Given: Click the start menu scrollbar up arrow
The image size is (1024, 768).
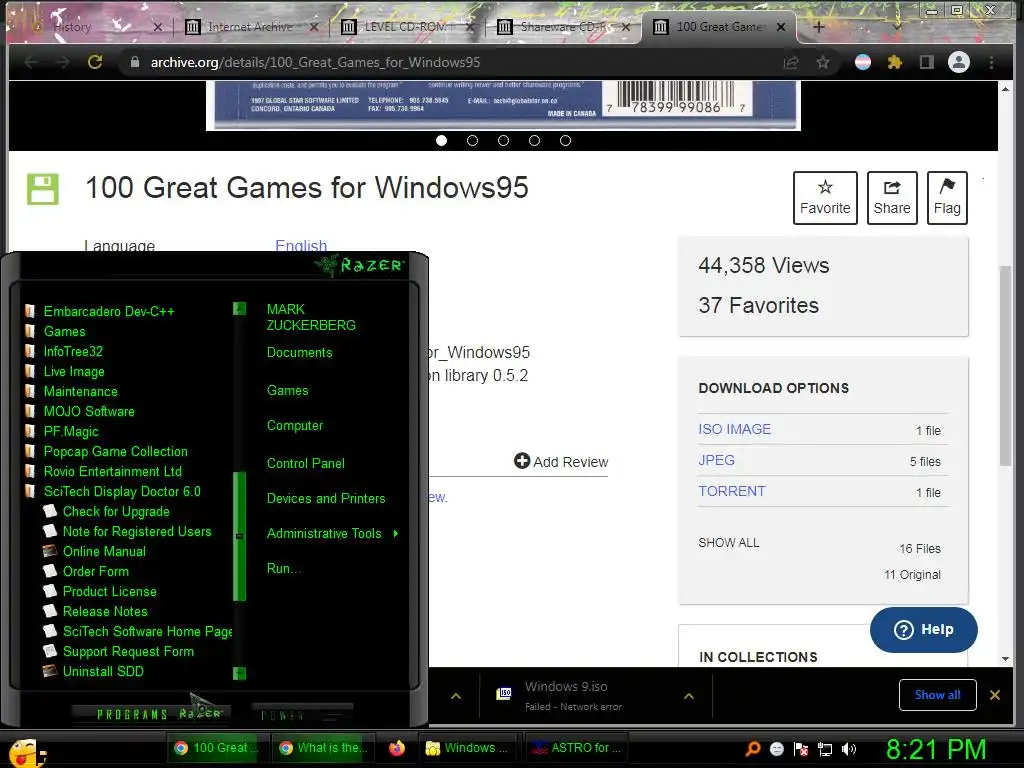Looking at the screenshot, I should tap(240, 308).
